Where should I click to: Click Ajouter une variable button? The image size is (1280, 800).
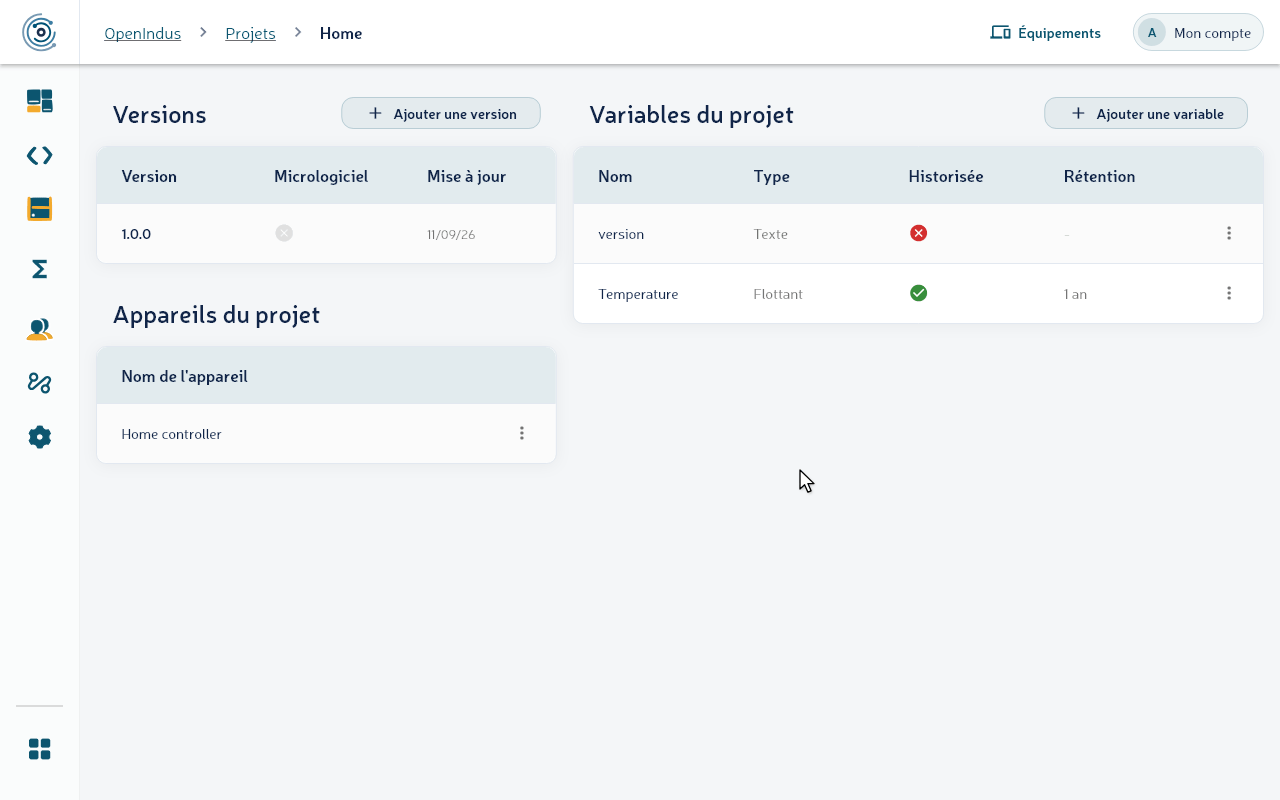[1146, 113]
